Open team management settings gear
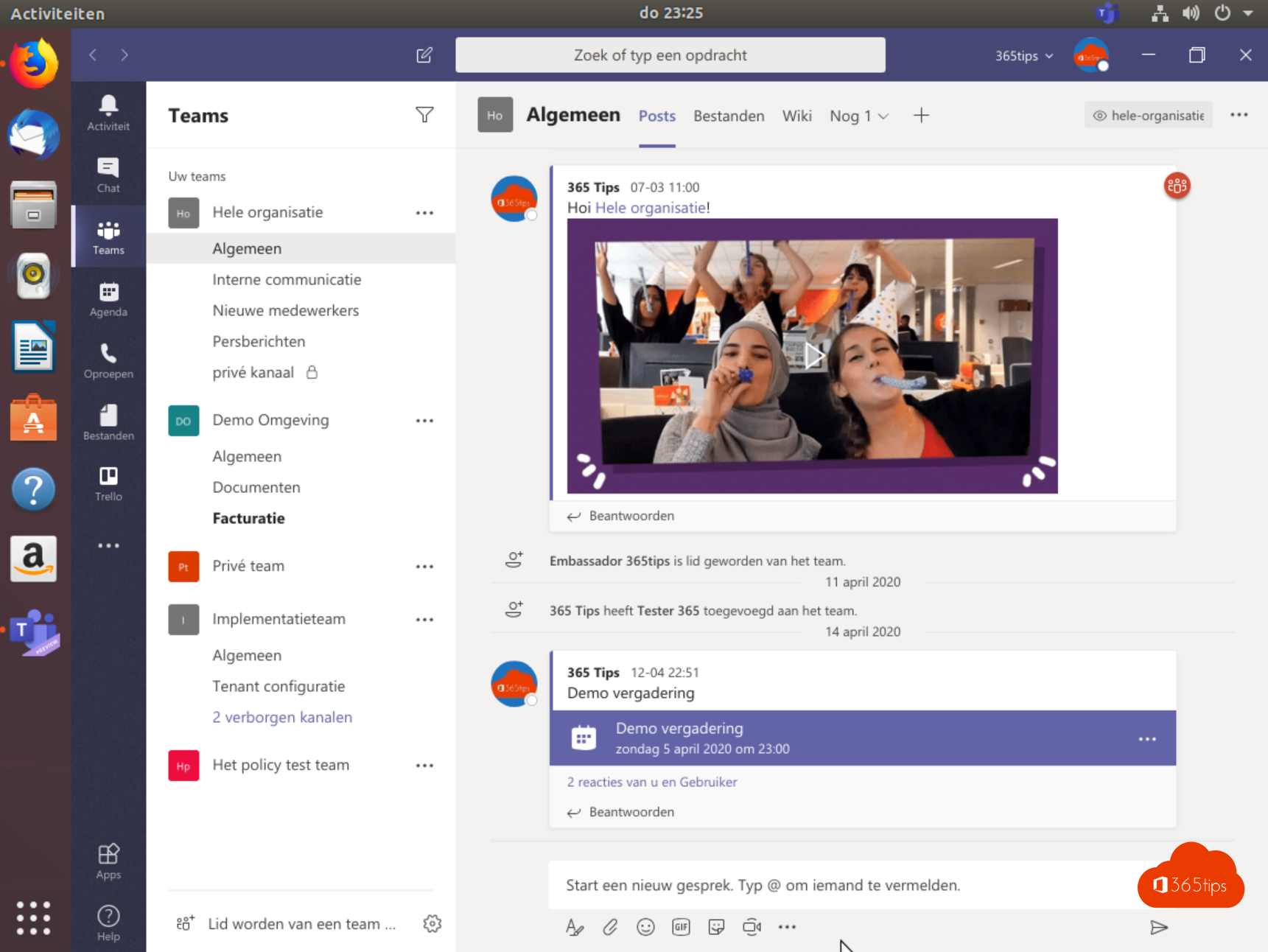 432,923
